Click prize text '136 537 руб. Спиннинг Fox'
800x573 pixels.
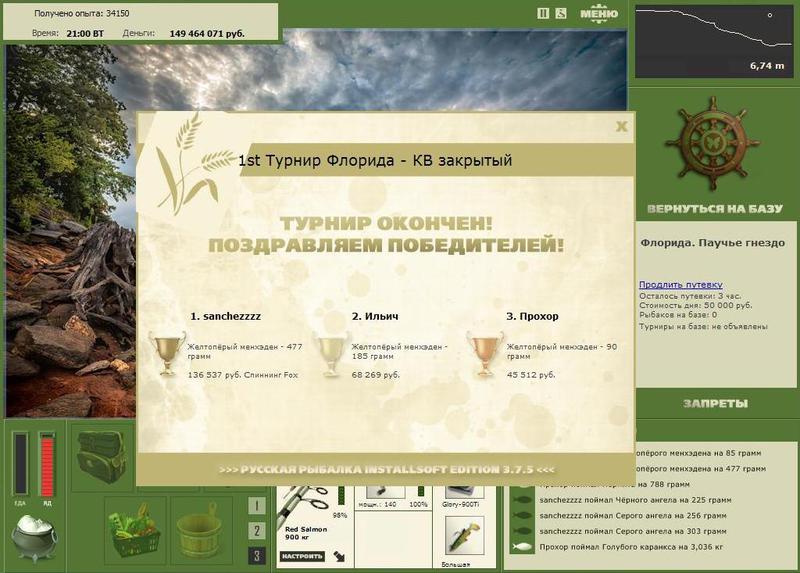[243, 375]
